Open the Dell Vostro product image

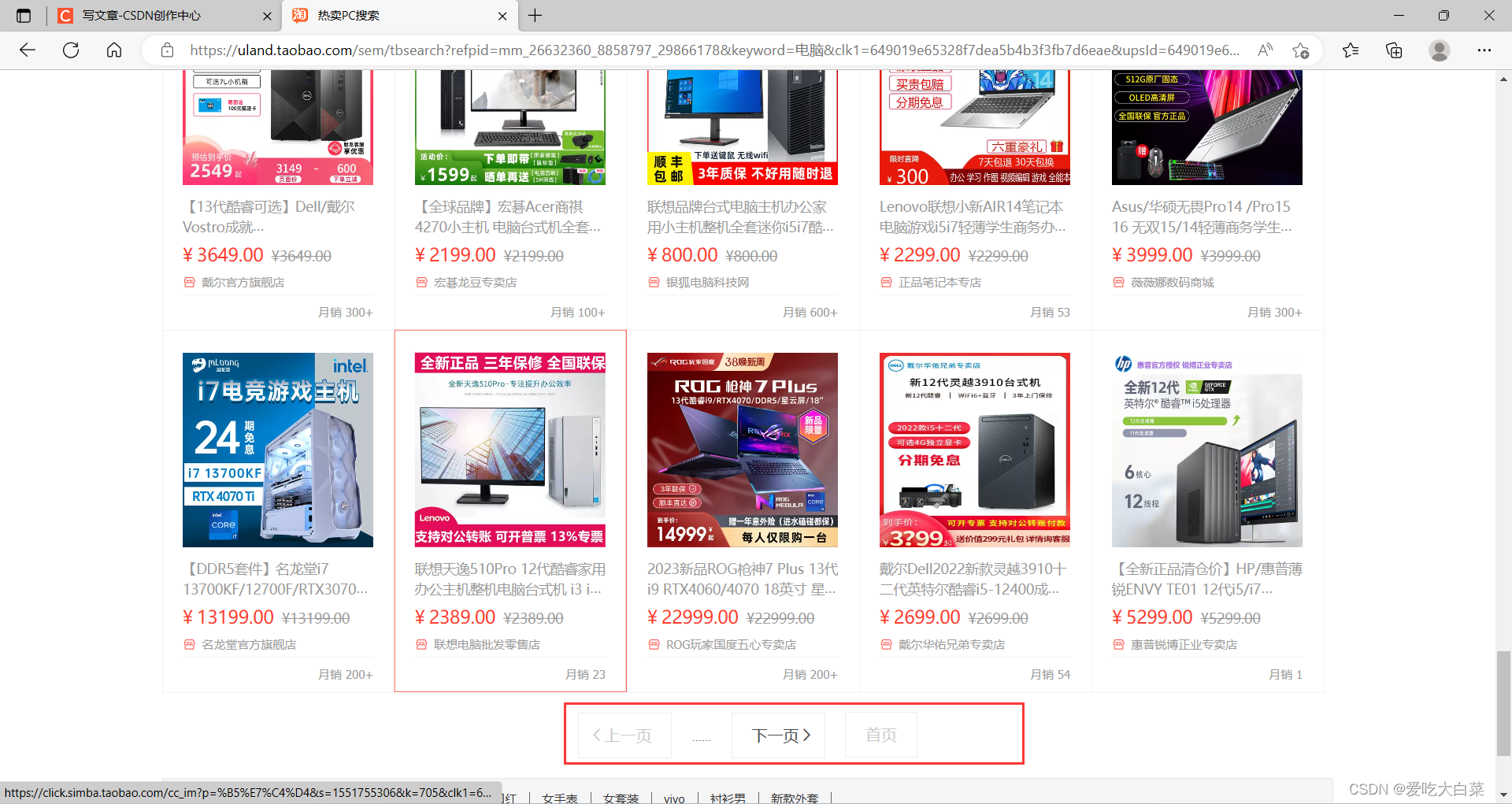[x=278, y=128]
